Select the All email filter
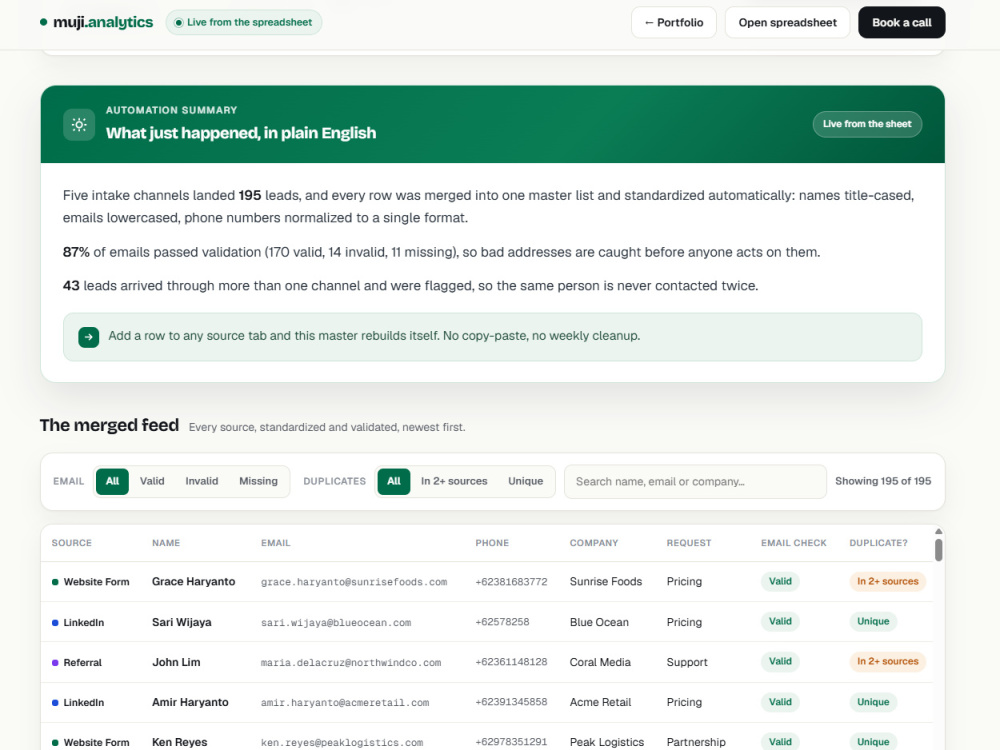The height and width of the screenshot is (750, 1000). coord(112,482)
